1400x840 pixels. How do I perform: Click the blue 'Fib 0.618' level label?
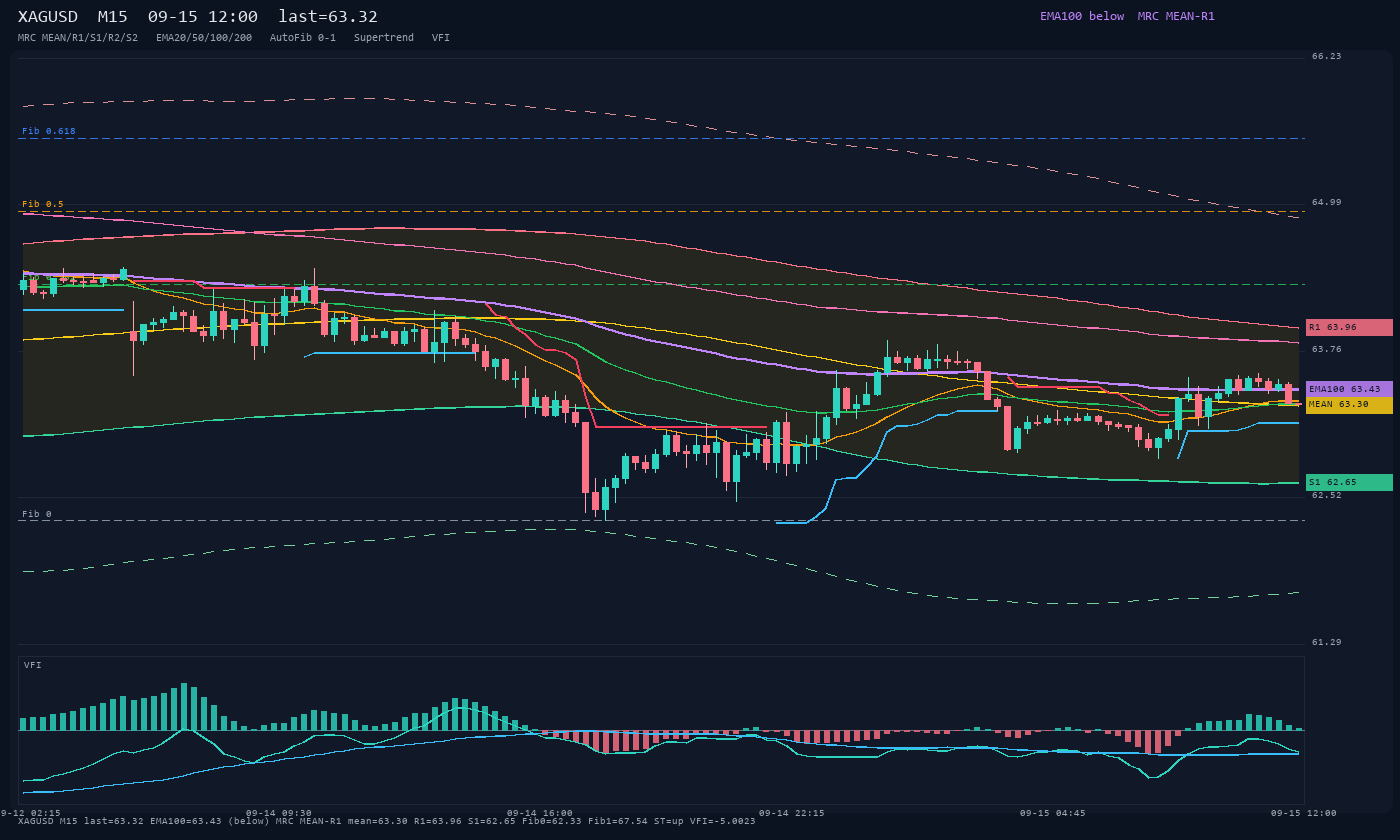(49, 131)
